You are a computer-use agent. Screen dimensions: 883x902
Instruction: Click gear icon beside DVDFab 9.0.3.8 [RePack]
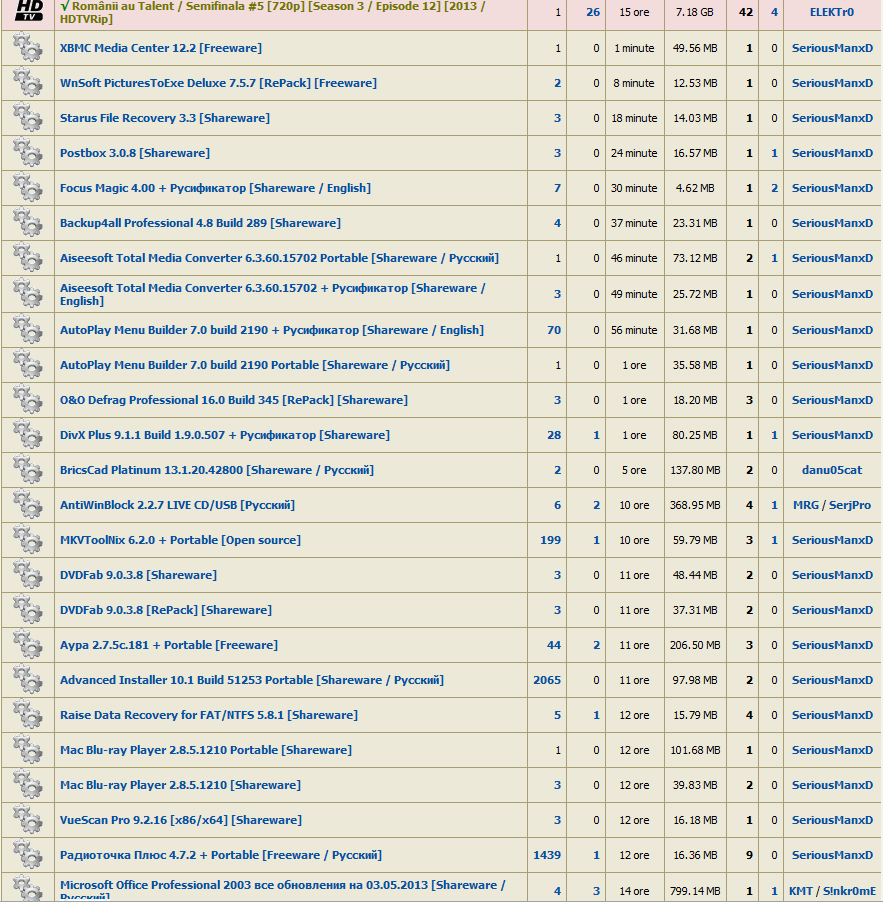click(28, 610)
